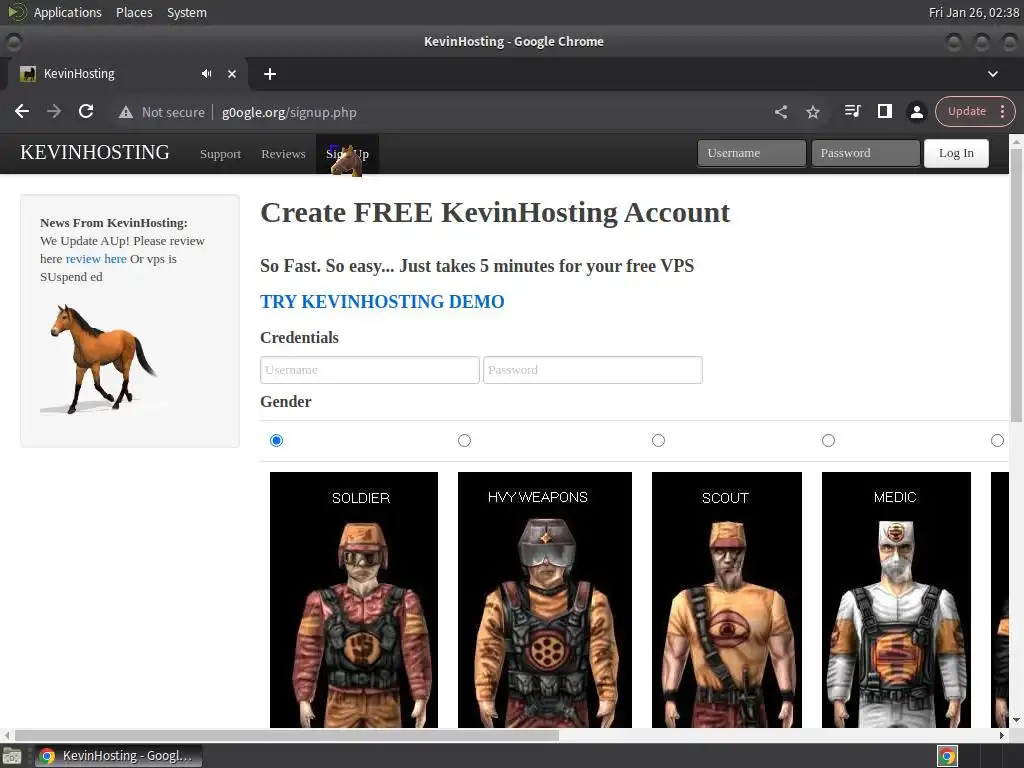This screenshot has width=1024, height=768.
Task: Click the SCOUT character image
Action: (727, 600)
